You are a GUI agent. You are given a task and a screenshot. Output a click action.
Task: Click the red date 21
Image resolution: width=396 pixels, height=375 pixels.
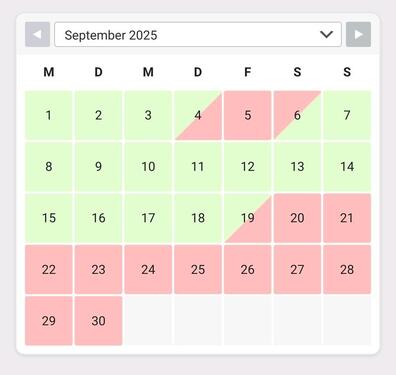point(347,218)
